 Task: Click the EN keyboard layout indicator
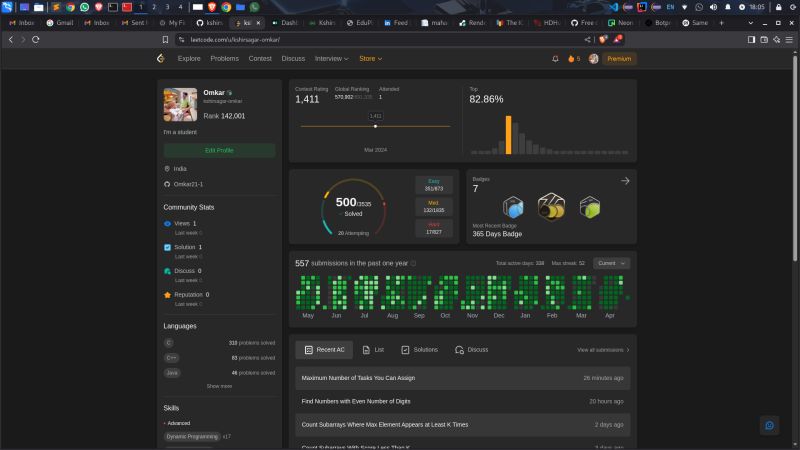670,7
